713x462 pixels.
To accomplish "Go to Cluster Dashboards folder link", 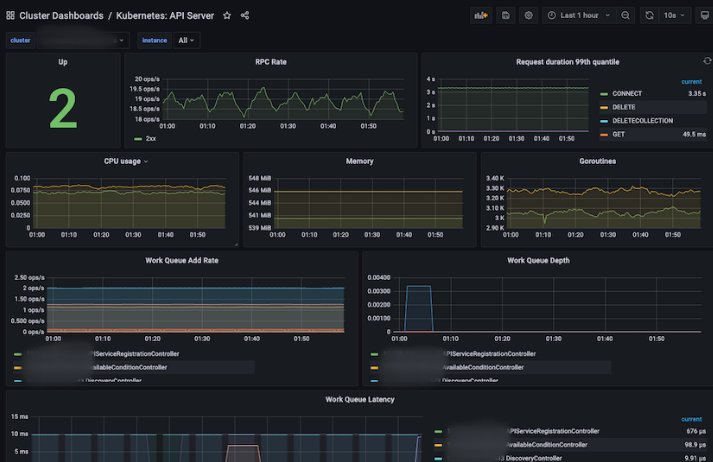I will 61,15.
